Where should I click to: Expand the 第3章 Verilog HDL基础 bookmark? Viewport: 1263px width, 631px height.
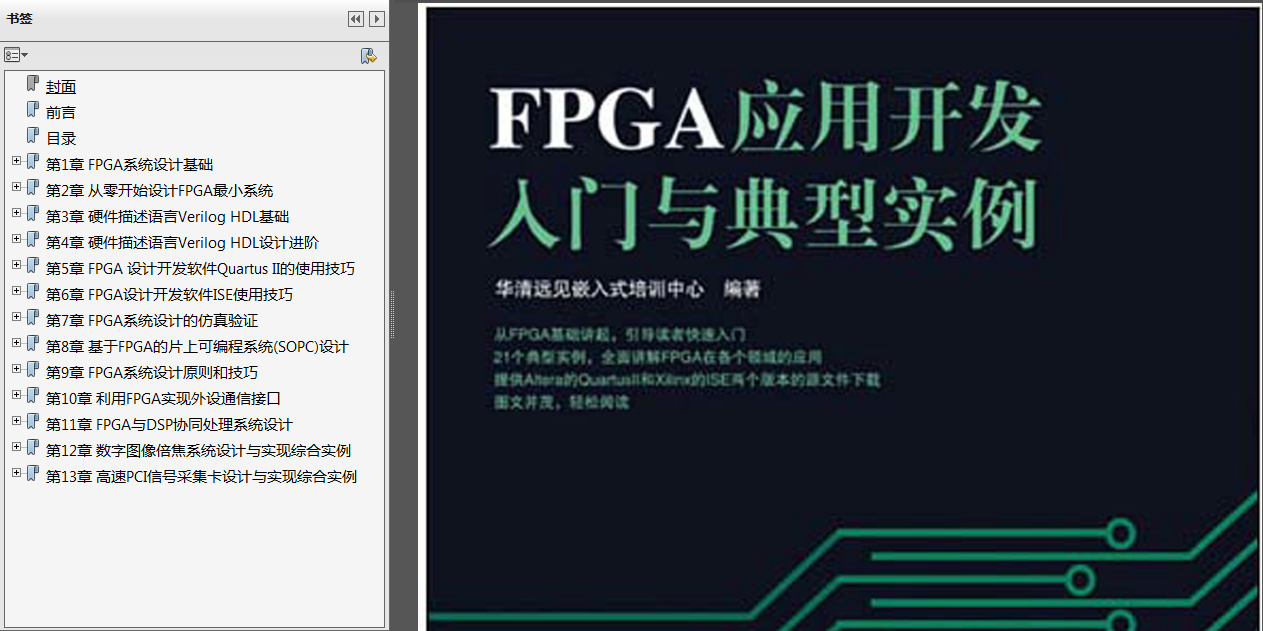point(16,212)
